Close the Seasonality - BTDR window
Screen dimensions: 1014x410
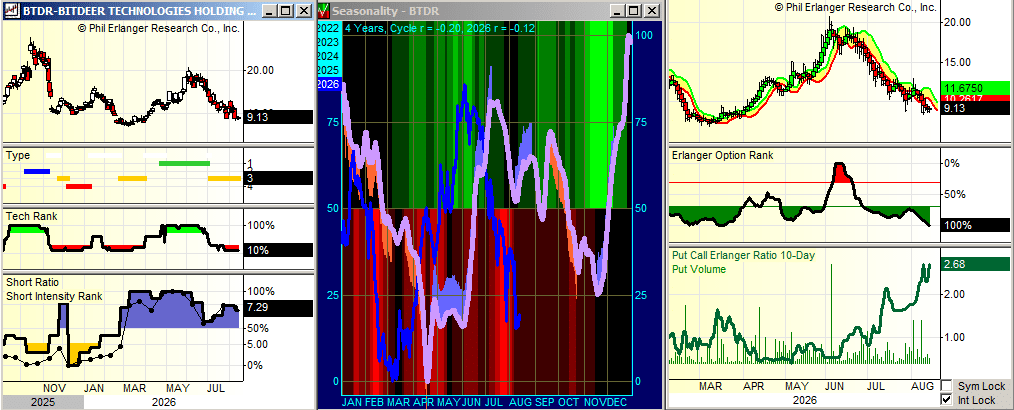point(651,10)
